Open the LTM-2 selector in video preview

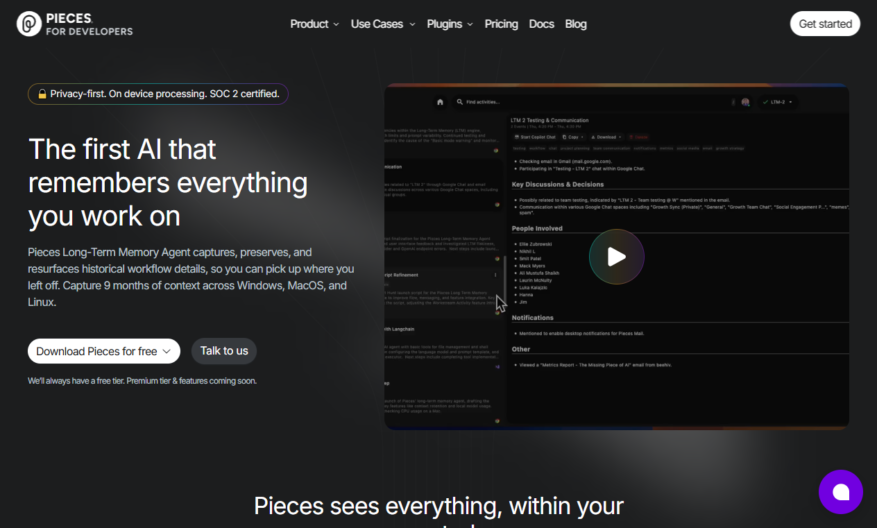coord(777,102)
